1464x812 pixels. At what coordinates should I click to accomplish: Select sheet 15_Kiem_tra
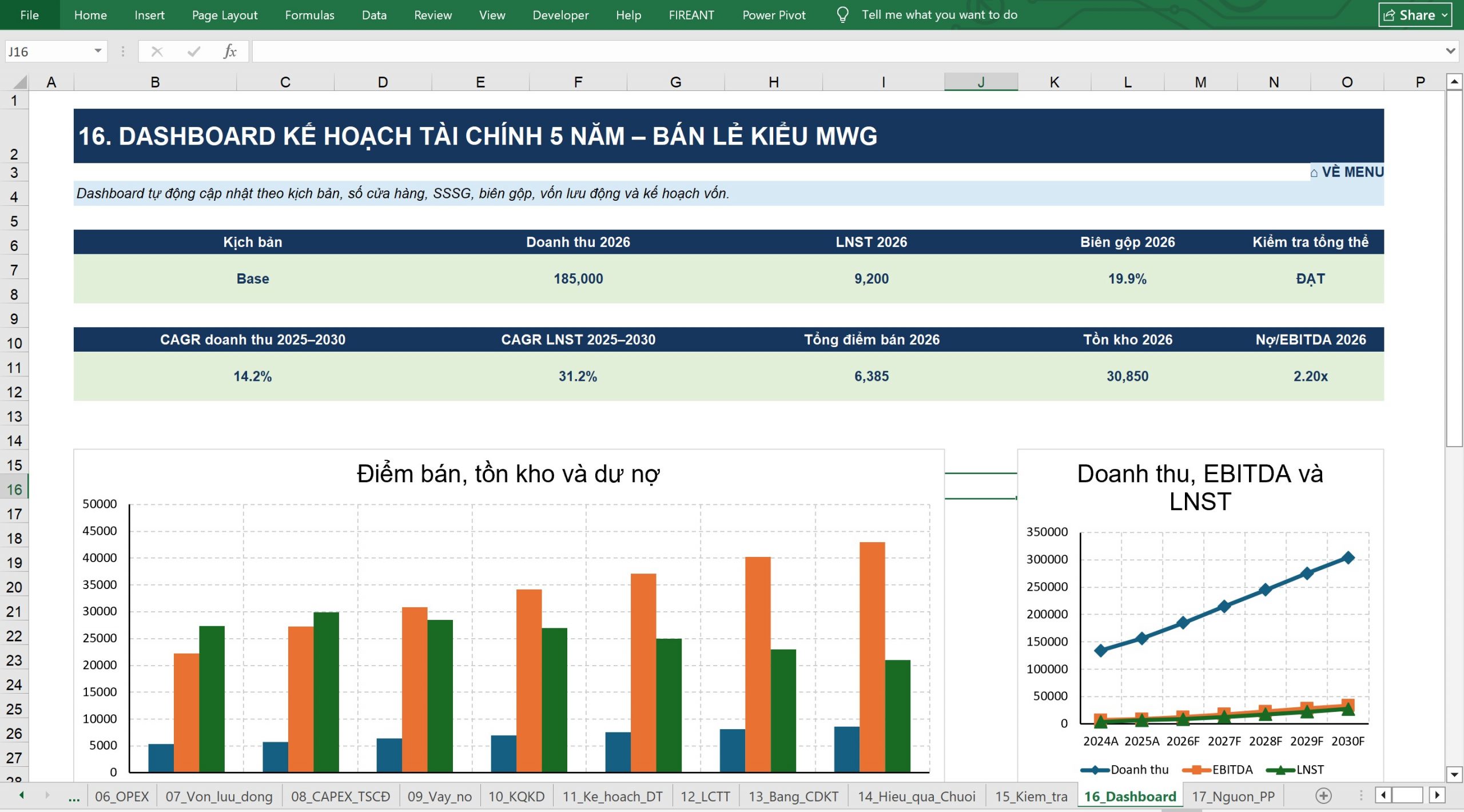1031,796
